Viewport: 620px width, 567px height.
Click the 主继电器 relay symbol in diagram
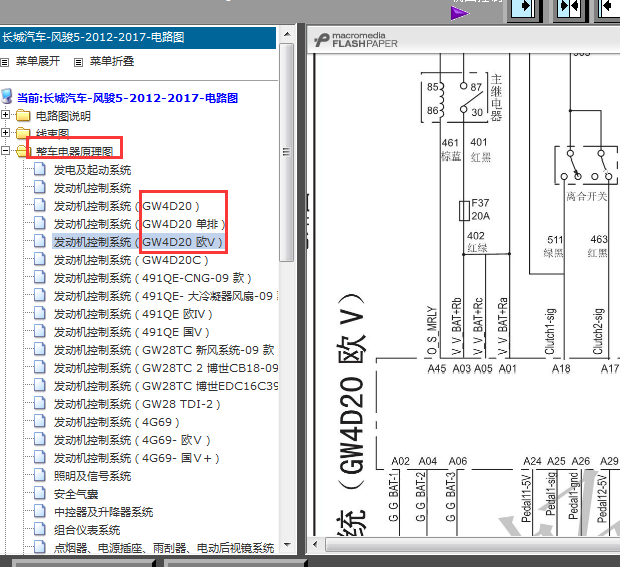coord(454,97)
